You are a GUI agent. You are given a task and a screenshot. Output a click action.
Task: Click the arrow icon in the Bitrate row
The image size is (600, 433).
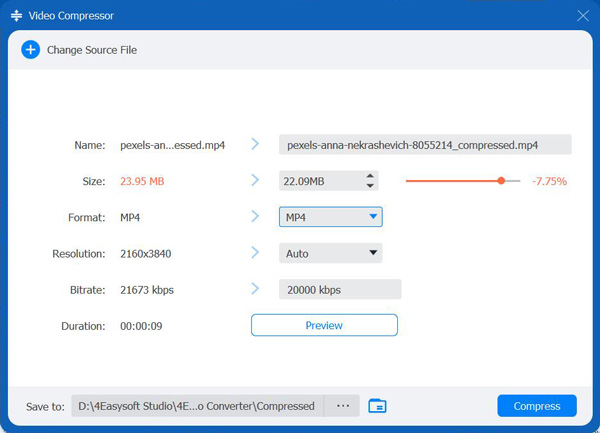tap(255, 289)
